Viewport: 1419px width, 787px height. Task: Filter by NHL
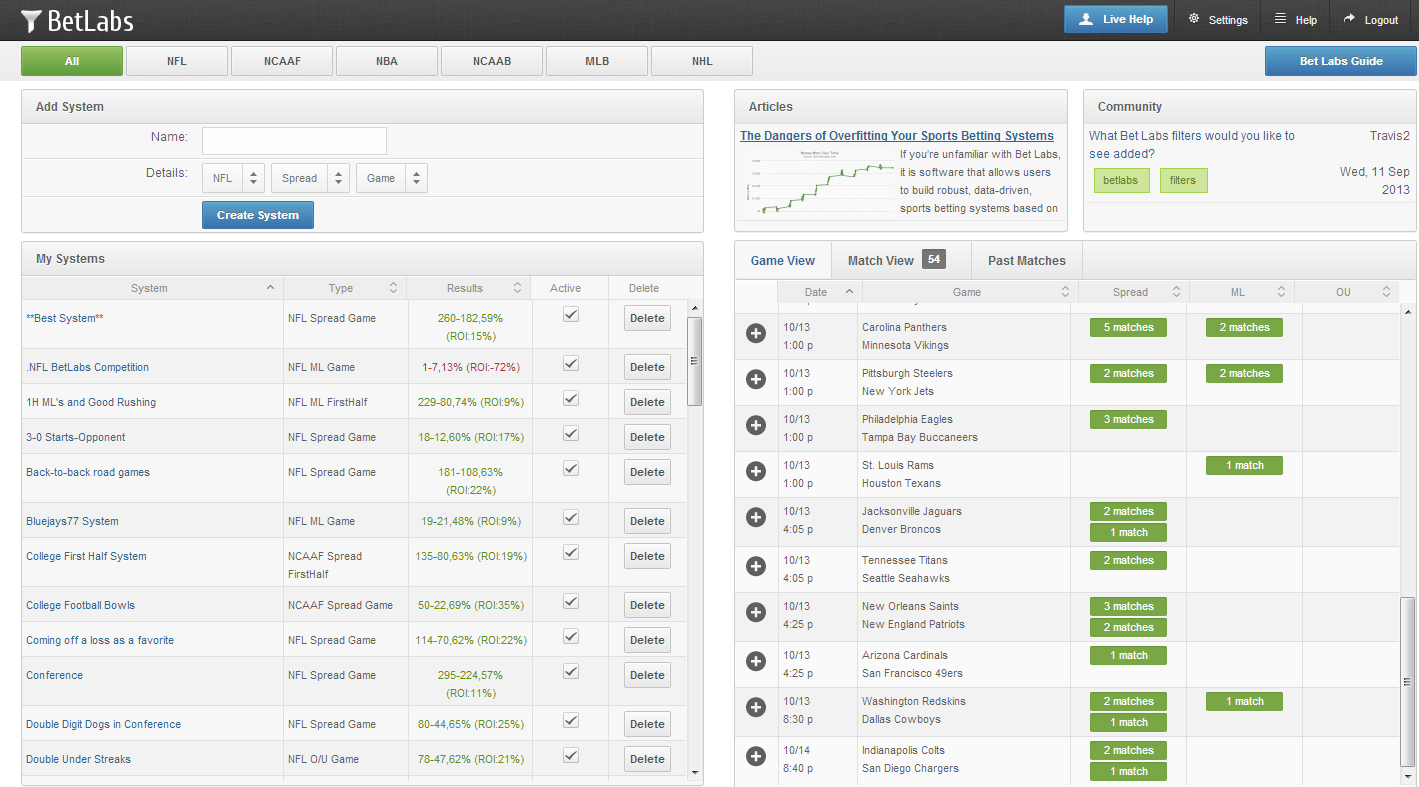tap(702, 61)
